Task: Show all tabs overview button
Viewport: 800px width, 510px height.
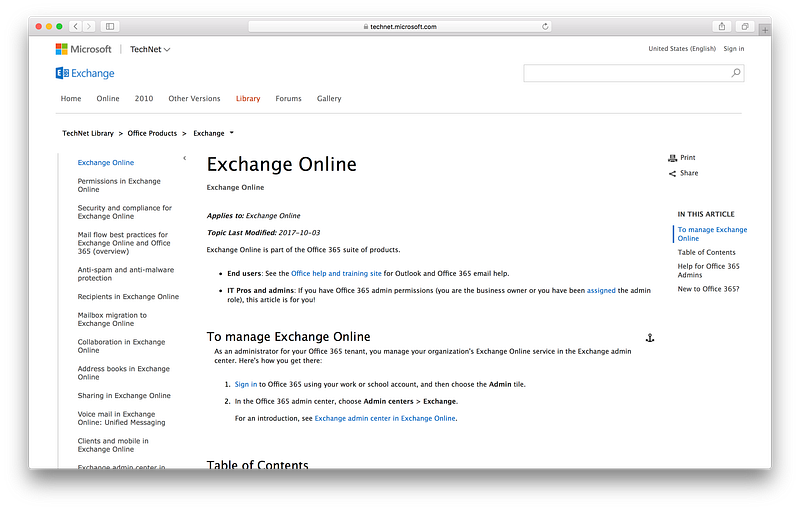Action: (745, 27)
